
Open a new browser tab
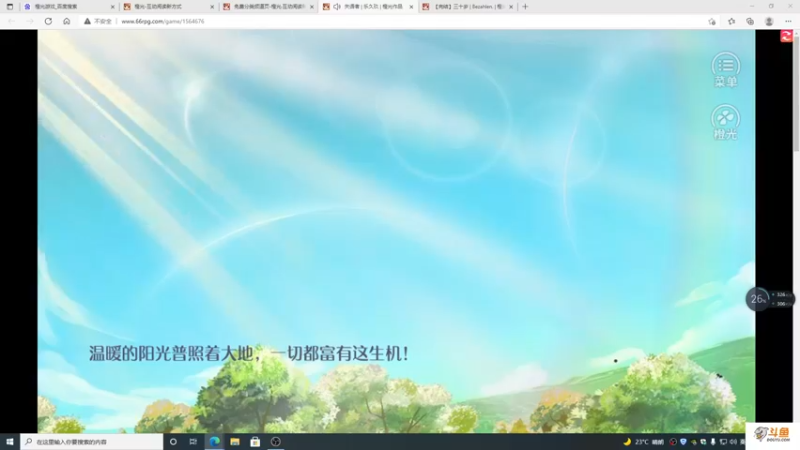525,7
